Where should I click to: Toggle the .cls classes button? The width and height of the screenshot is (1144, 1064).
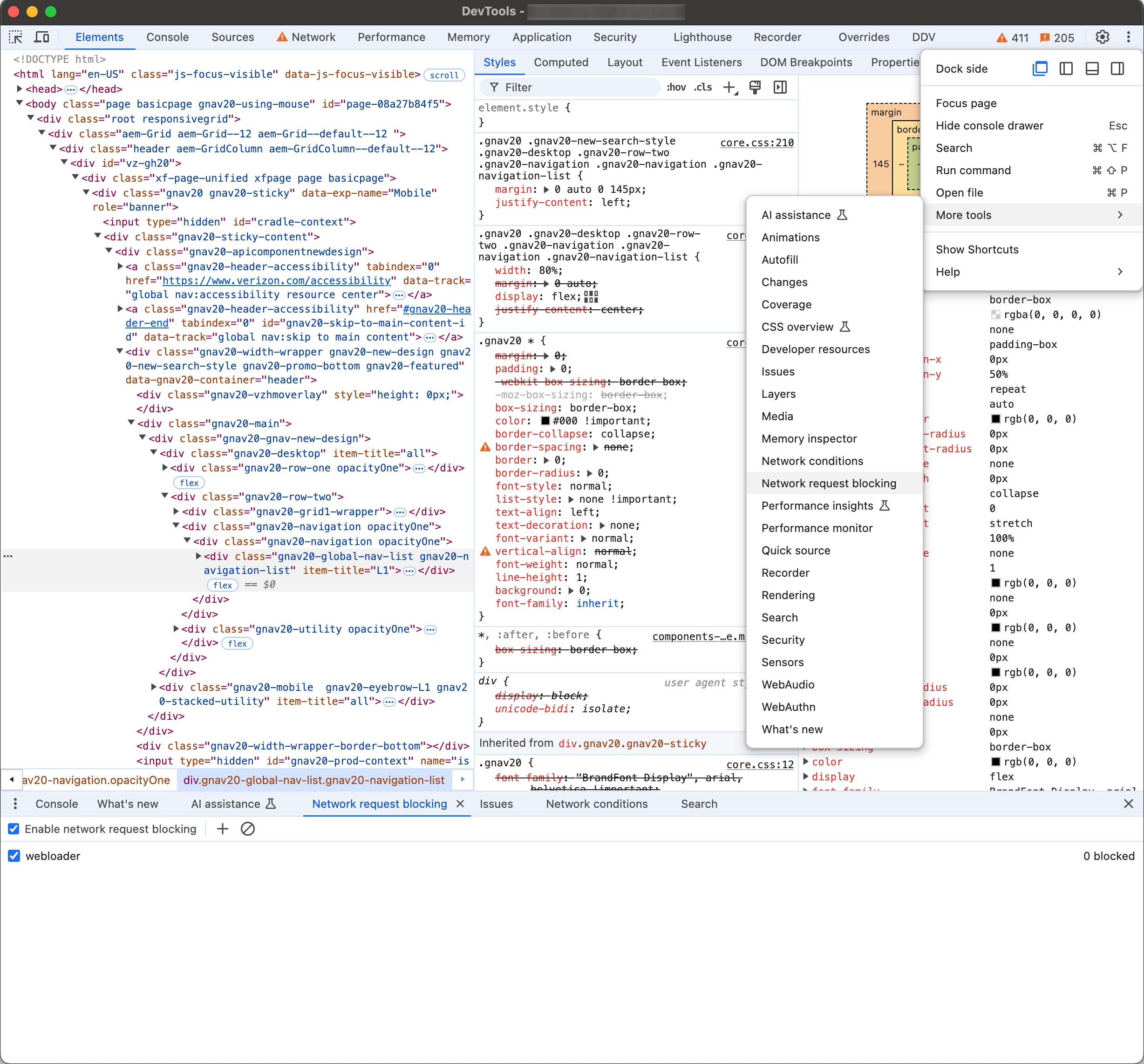pyautogui.click(x=702, y=88)
